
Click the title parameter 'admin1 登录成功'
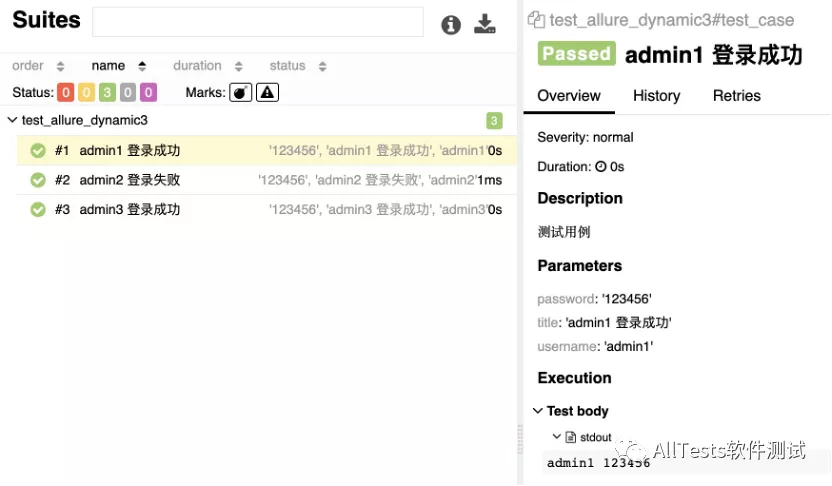(619, 323)
